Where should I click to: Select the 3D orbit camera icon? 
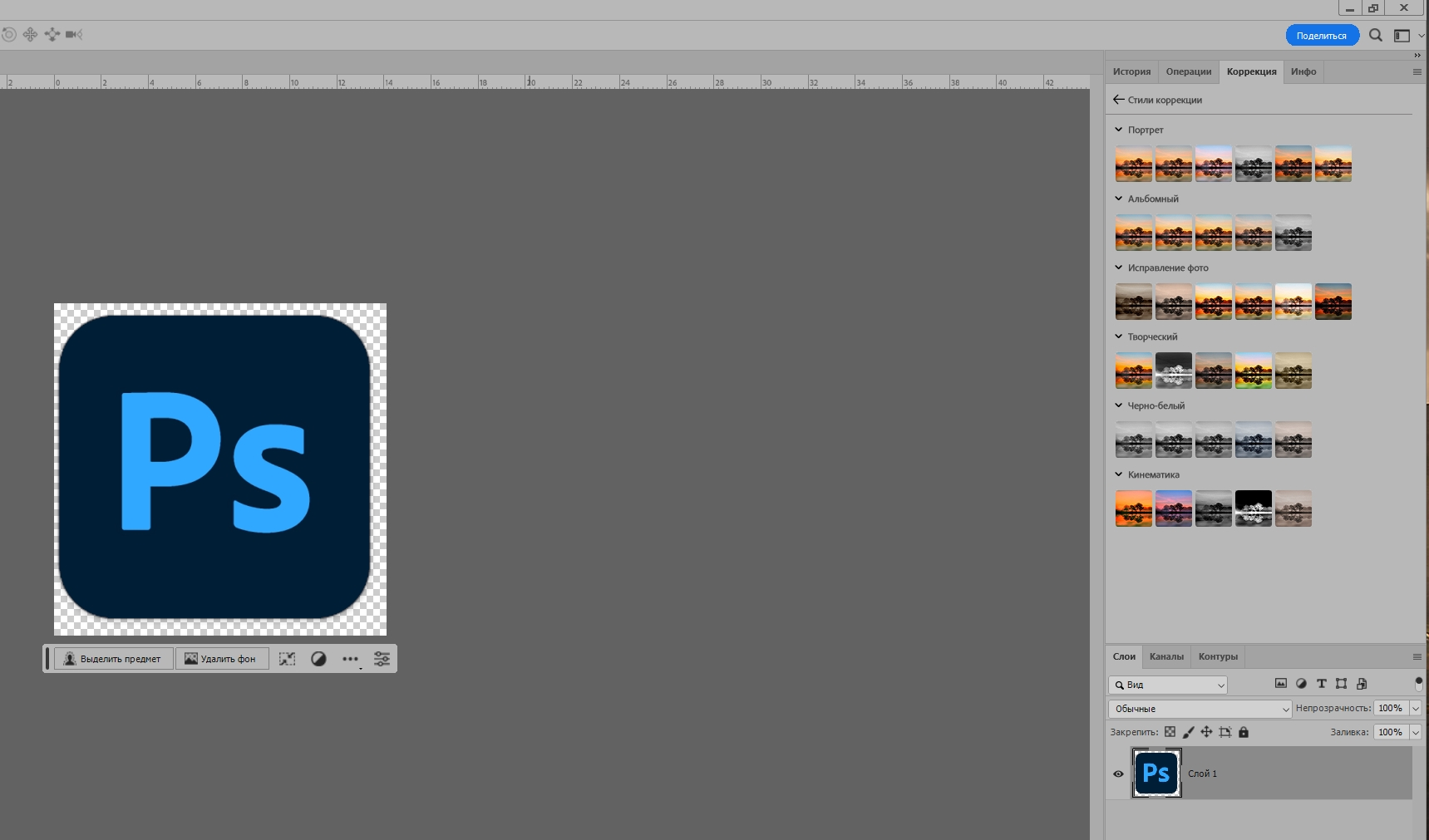pyautogui.click(x=8, y=34)
